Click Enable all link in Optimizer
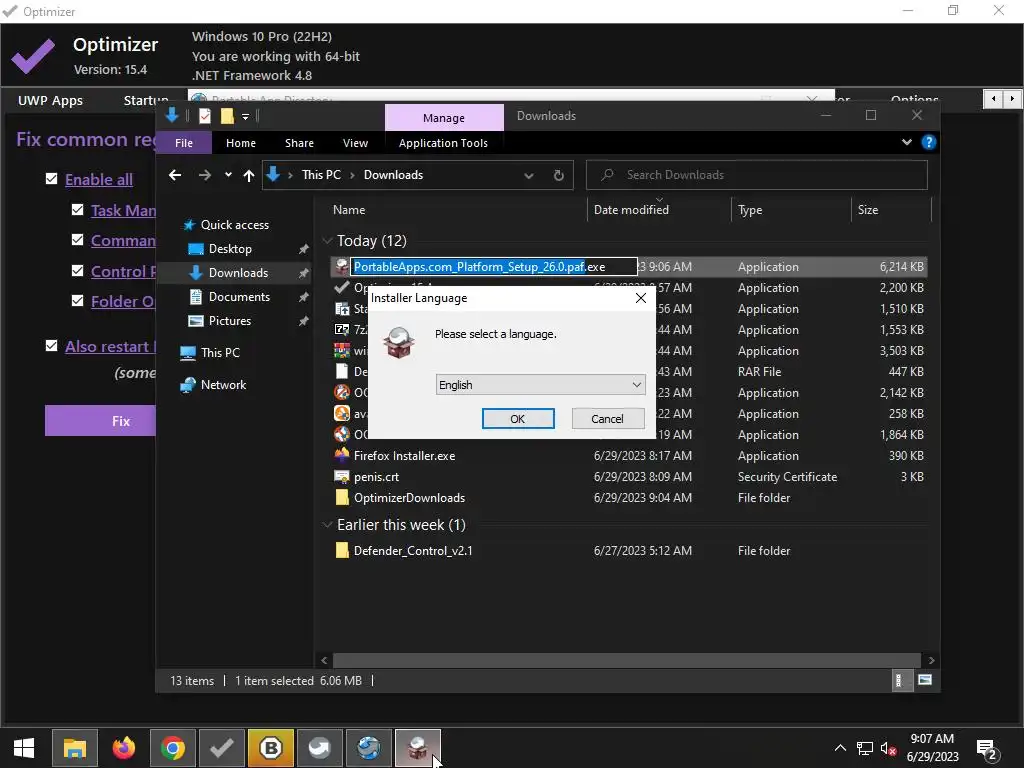Viewport: 1024px width, 768px height. pyautogui.click(x=99, y=180)
